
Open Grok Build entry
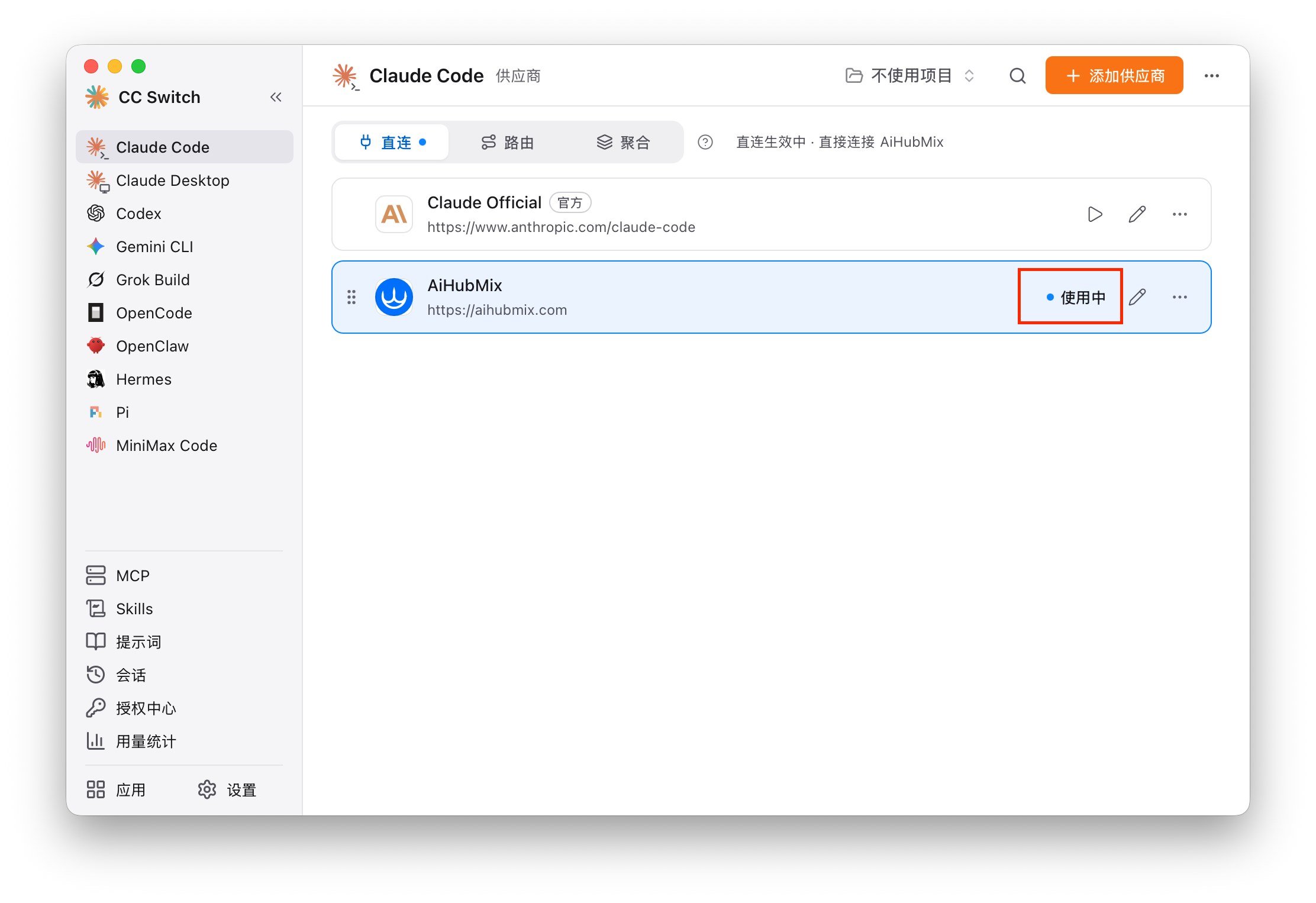point(185,279)
